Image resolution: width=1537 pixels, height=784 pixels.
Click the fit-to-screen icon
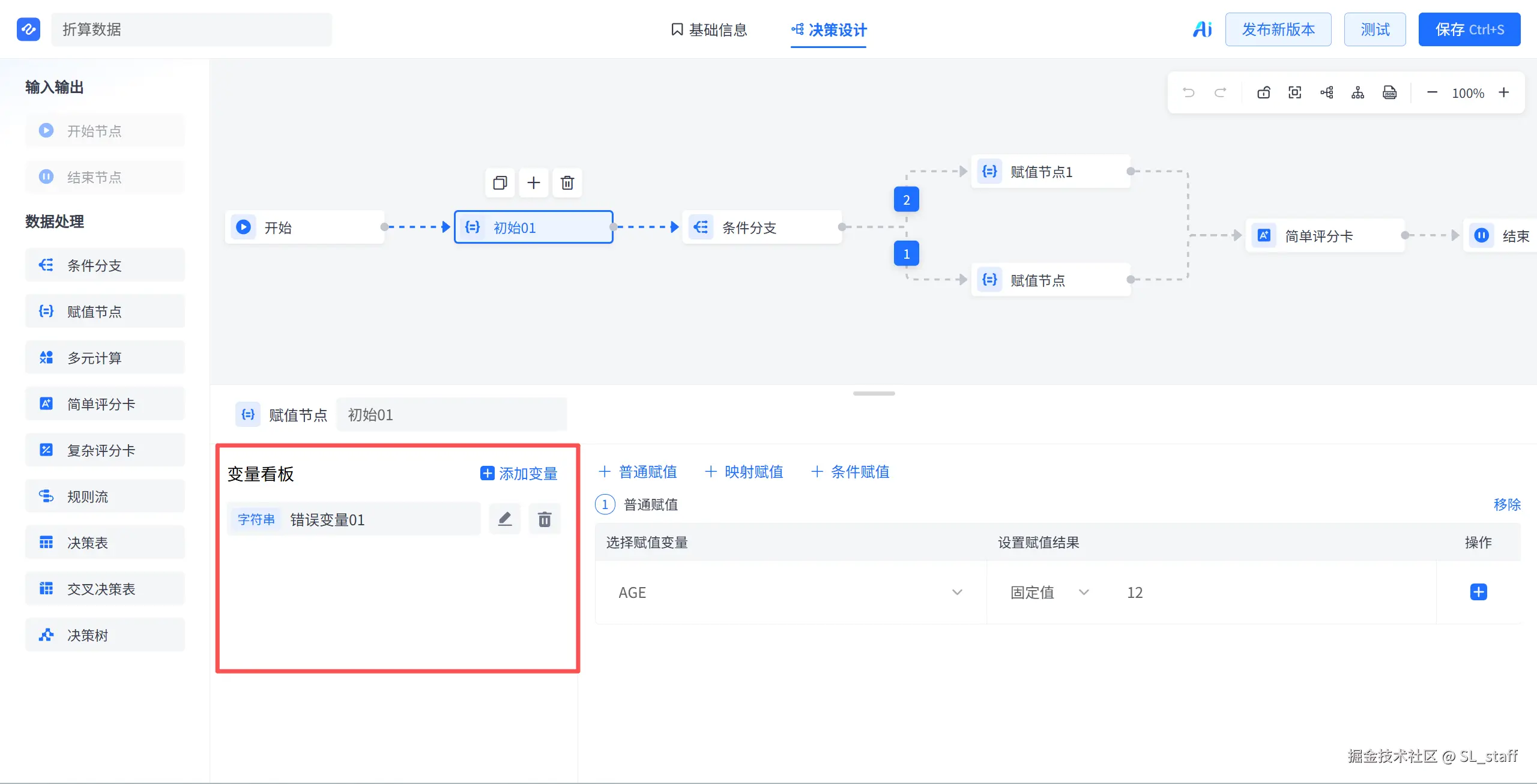(1295, 92)
